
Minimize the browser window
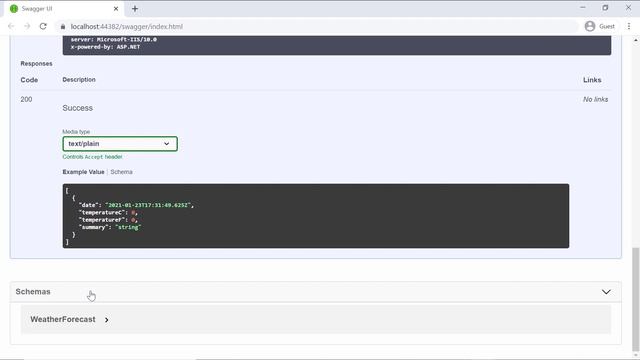coord(583,8)
